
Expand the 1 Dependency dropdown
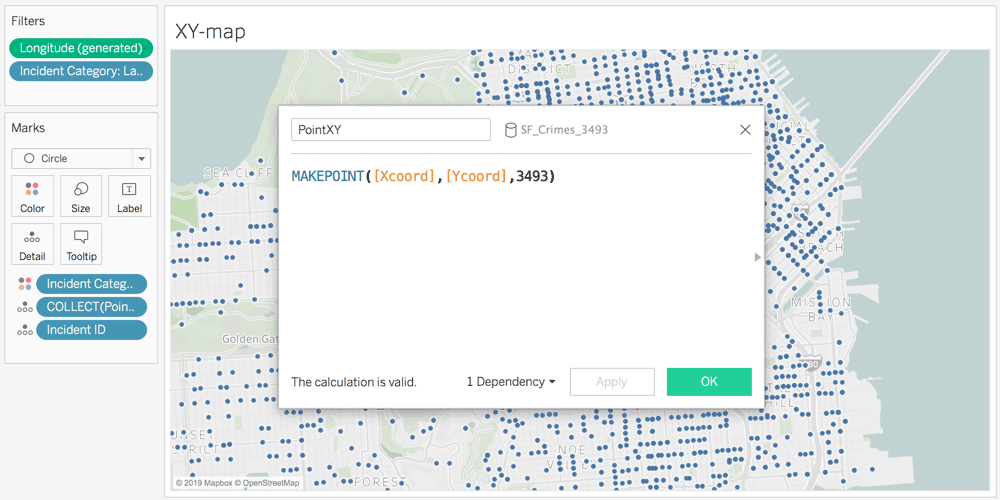[x=511, y=382]
